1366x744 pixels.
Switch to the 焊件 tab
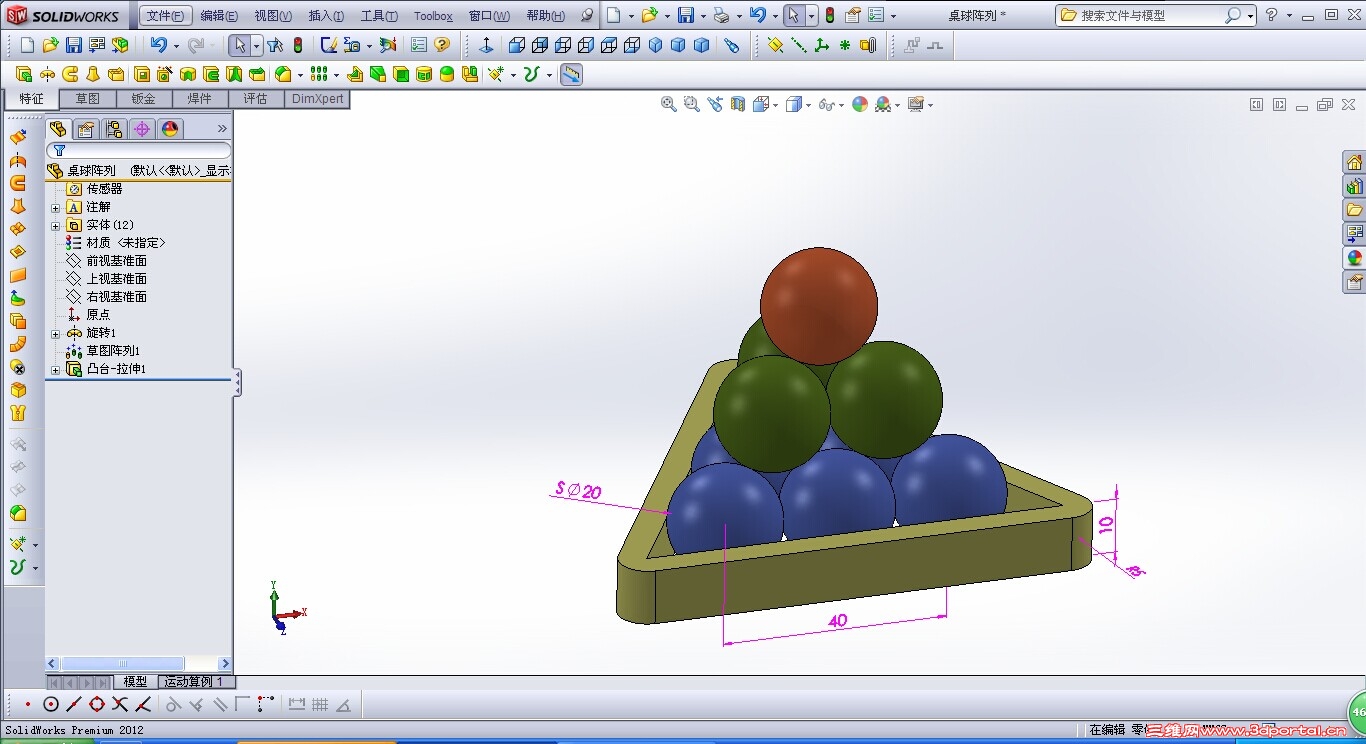point(200,99)
